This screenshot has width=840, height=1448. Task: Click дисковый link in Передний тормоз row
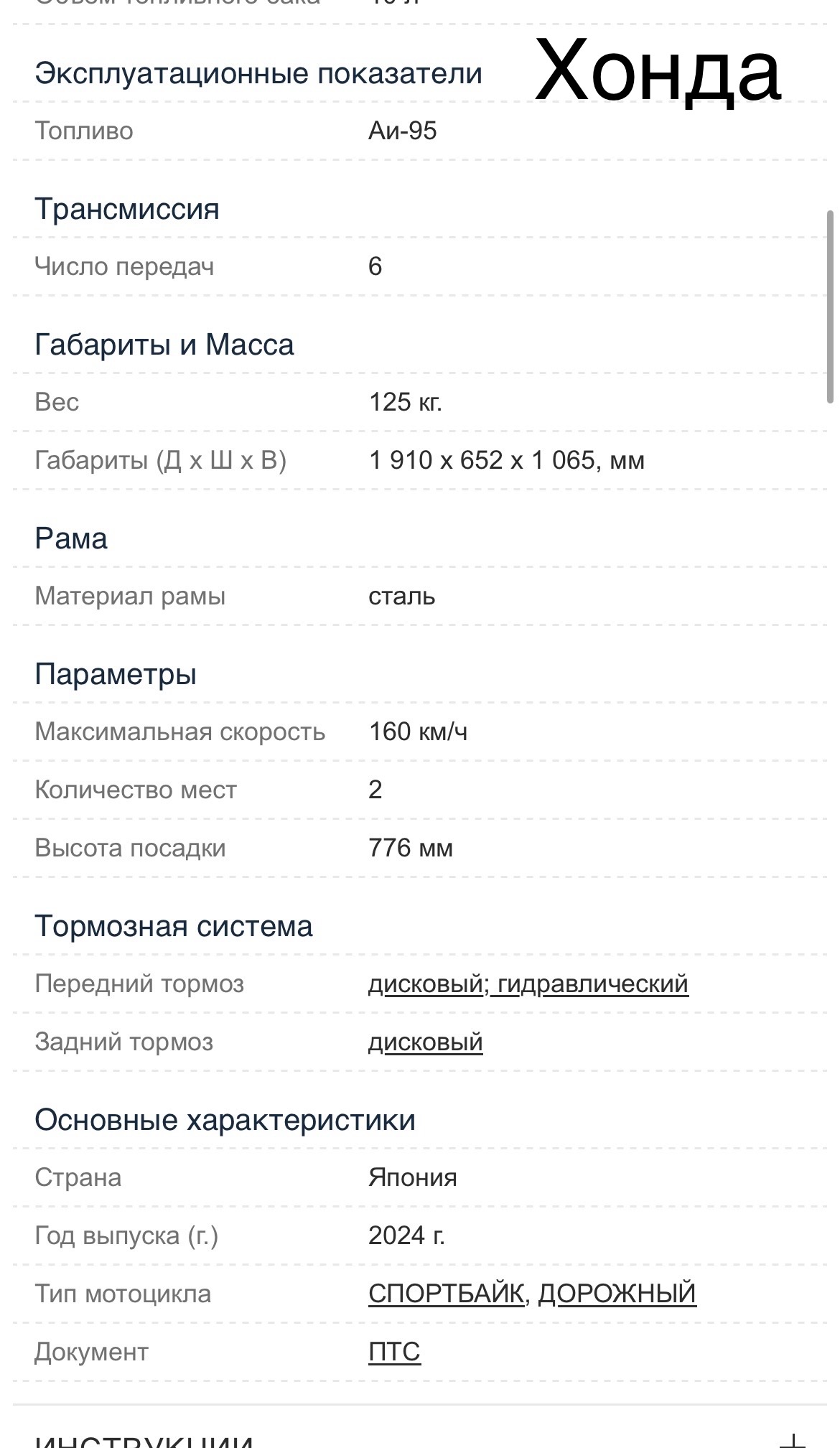click(x=425, y=984)
